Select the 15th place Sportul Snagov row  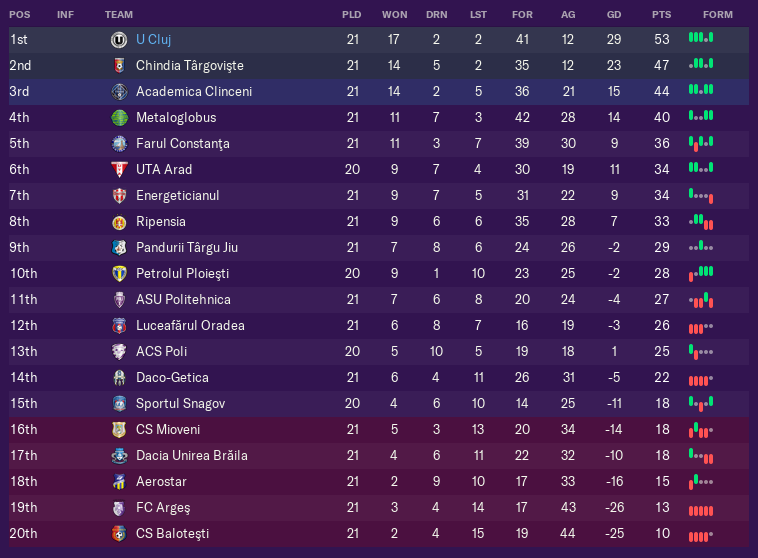point(379,404)
